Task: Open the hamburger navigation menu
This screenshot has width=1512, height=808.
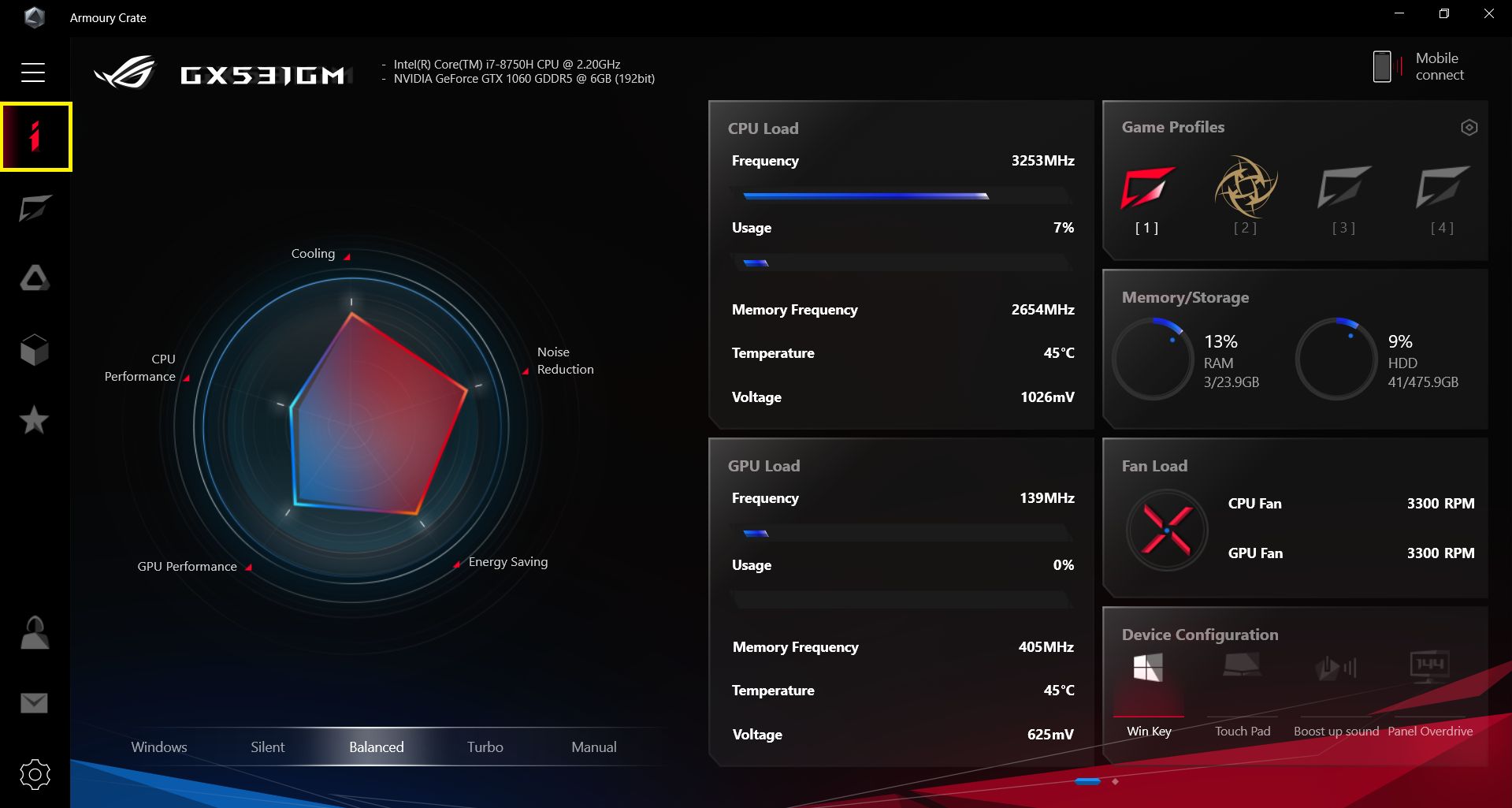Action: 33,73
